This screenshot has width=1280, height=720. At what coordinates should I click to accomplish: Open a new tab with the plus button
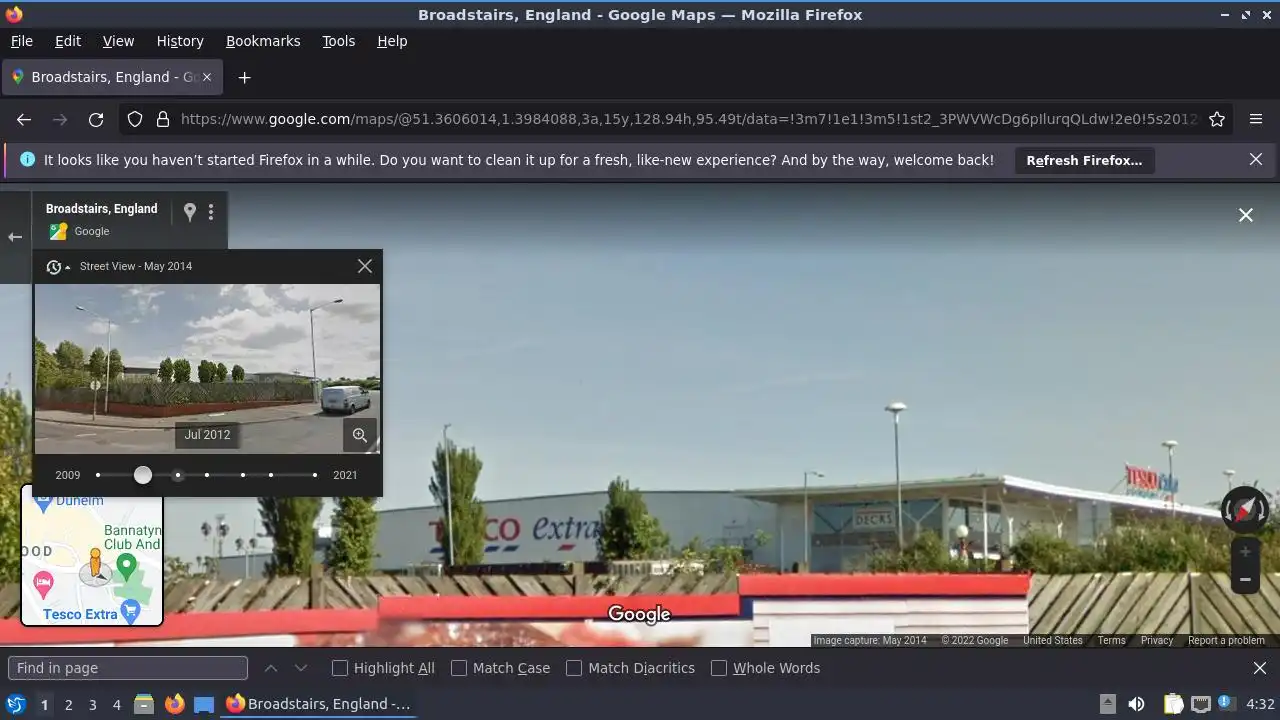click(244, 77)
